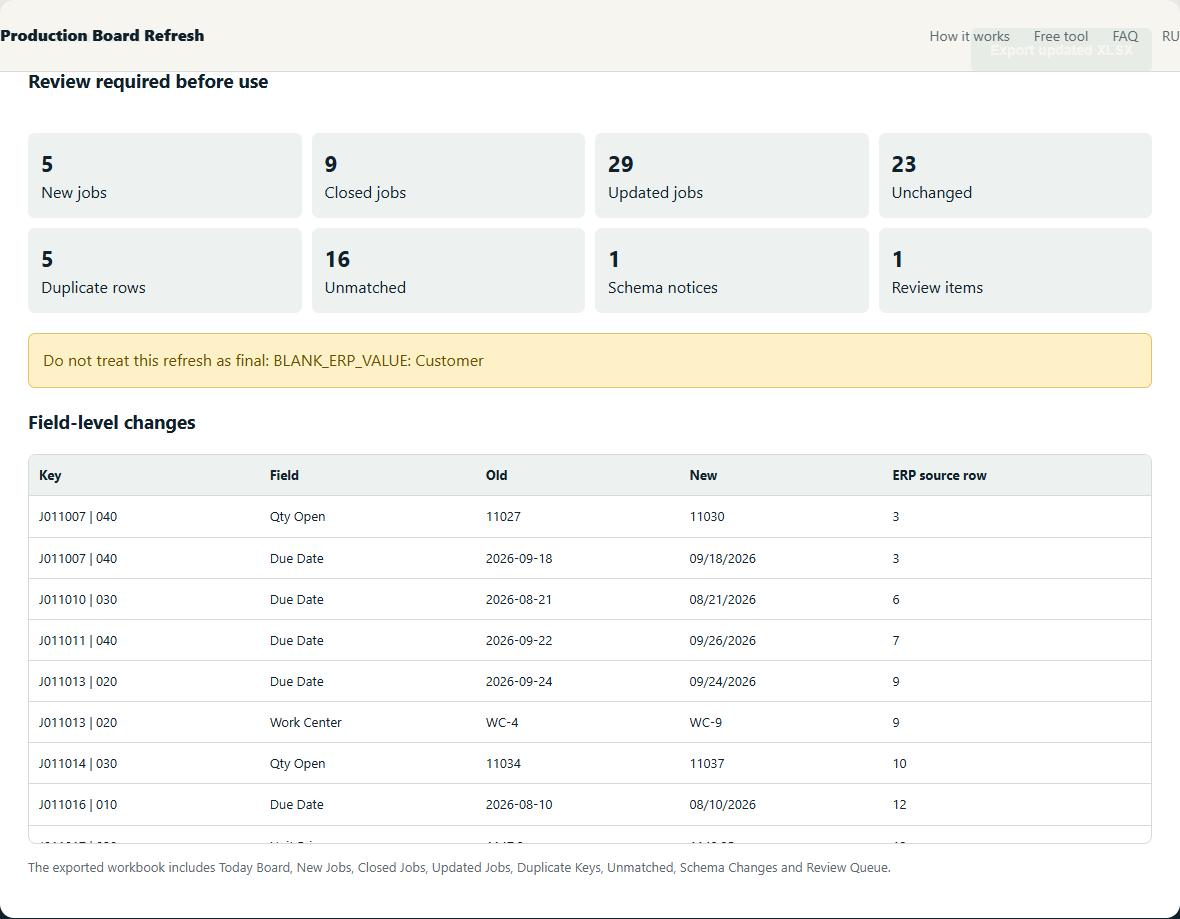Click the new date 09/18/2026

[x=722, y=558]
